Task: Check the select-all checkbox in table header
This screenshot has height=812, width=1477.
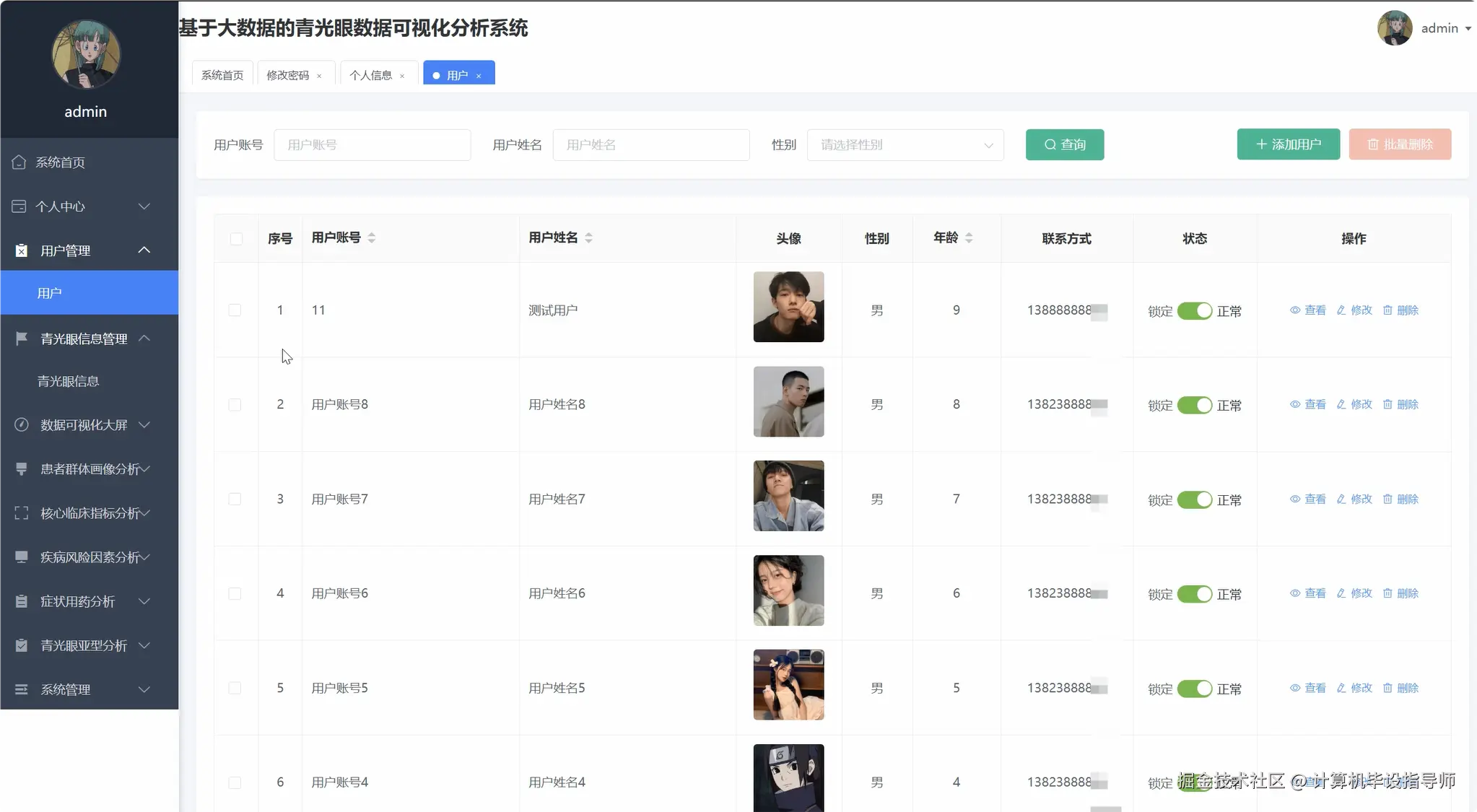Action: [236, 238]
